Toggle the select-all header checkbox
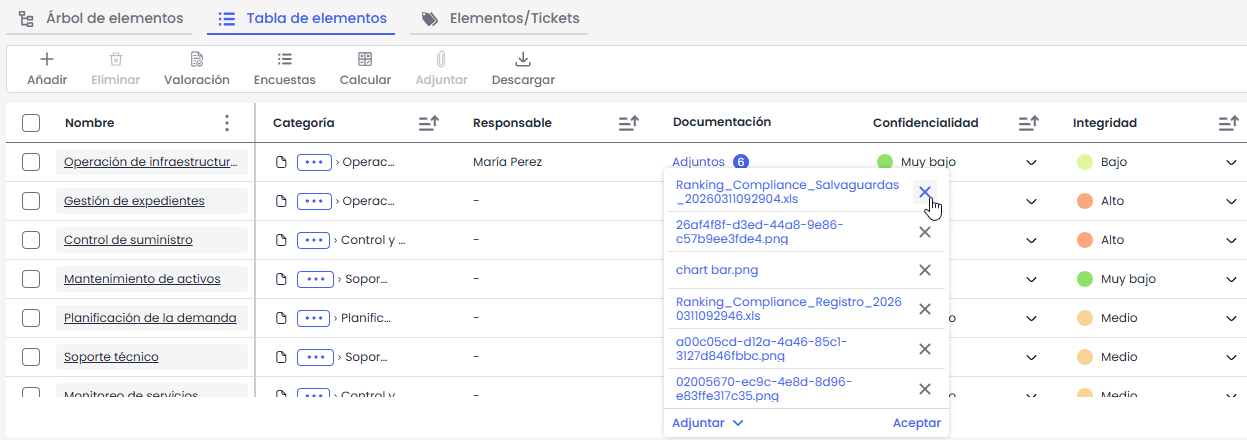The width and height of the screenshot is (1247, 440). click(x=31, y=123)
